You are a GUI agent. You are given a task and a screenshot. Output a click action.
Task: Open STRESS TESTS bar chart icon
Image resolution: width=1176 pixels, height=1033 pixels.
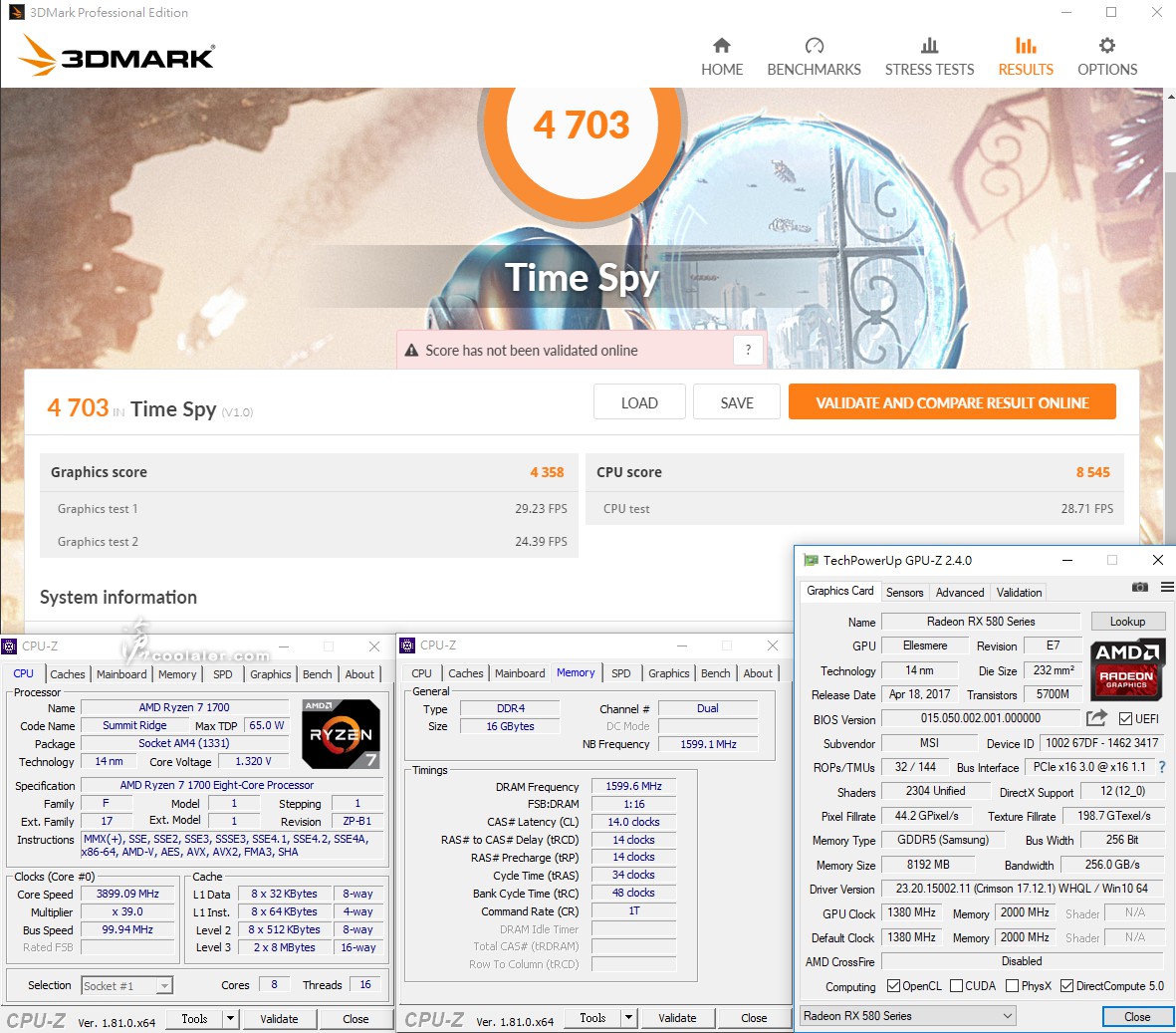click(929, 46)
